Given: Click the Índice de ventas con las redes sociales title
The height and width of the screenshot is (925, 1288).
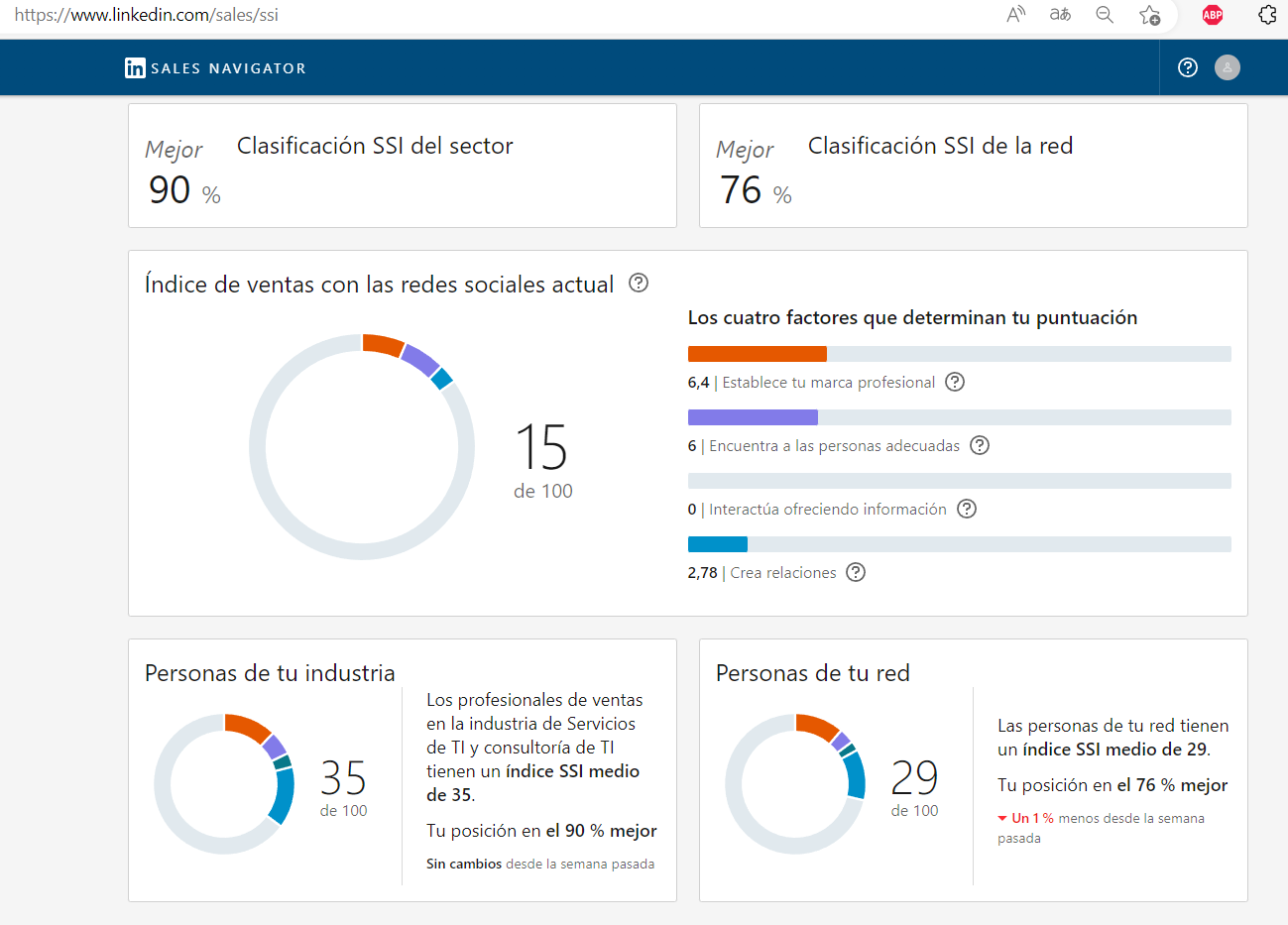Looking at the screenshot, I should point(380,285).
